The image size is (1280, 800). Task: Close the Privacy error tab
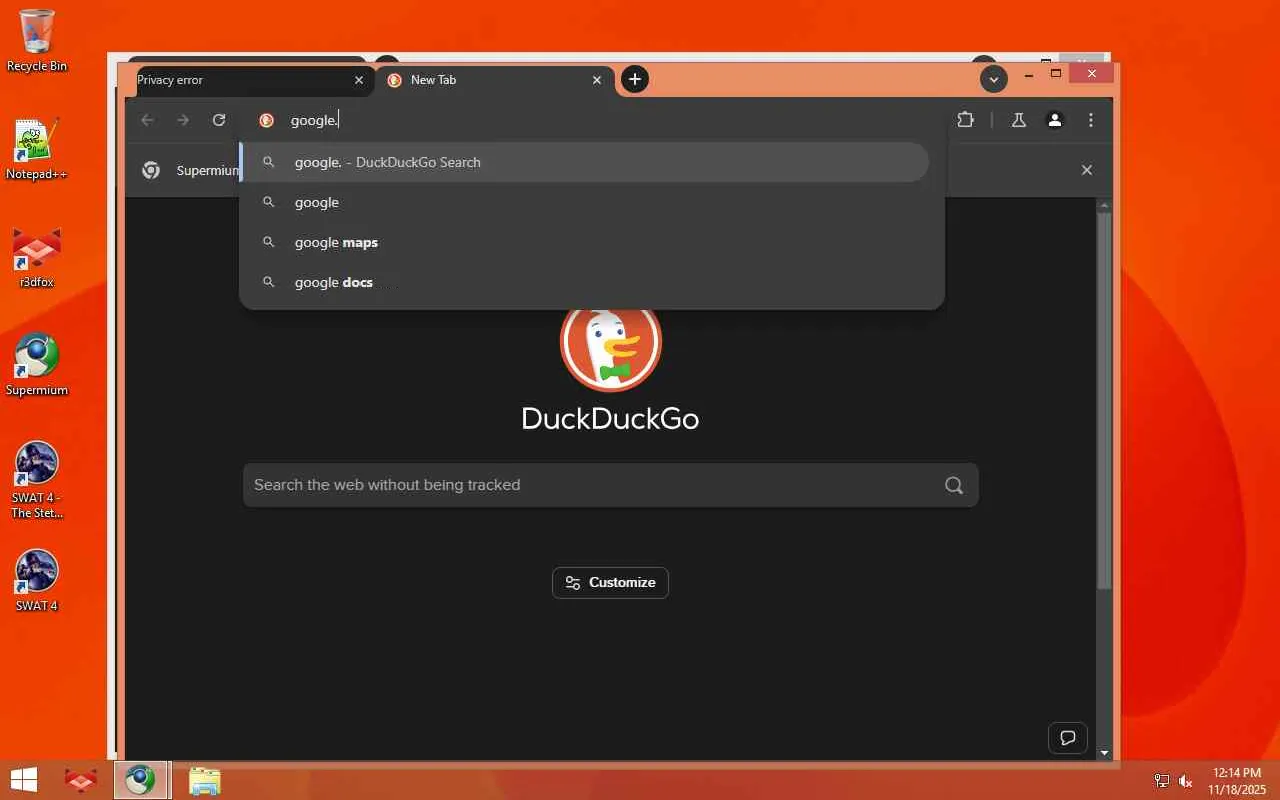359,80
